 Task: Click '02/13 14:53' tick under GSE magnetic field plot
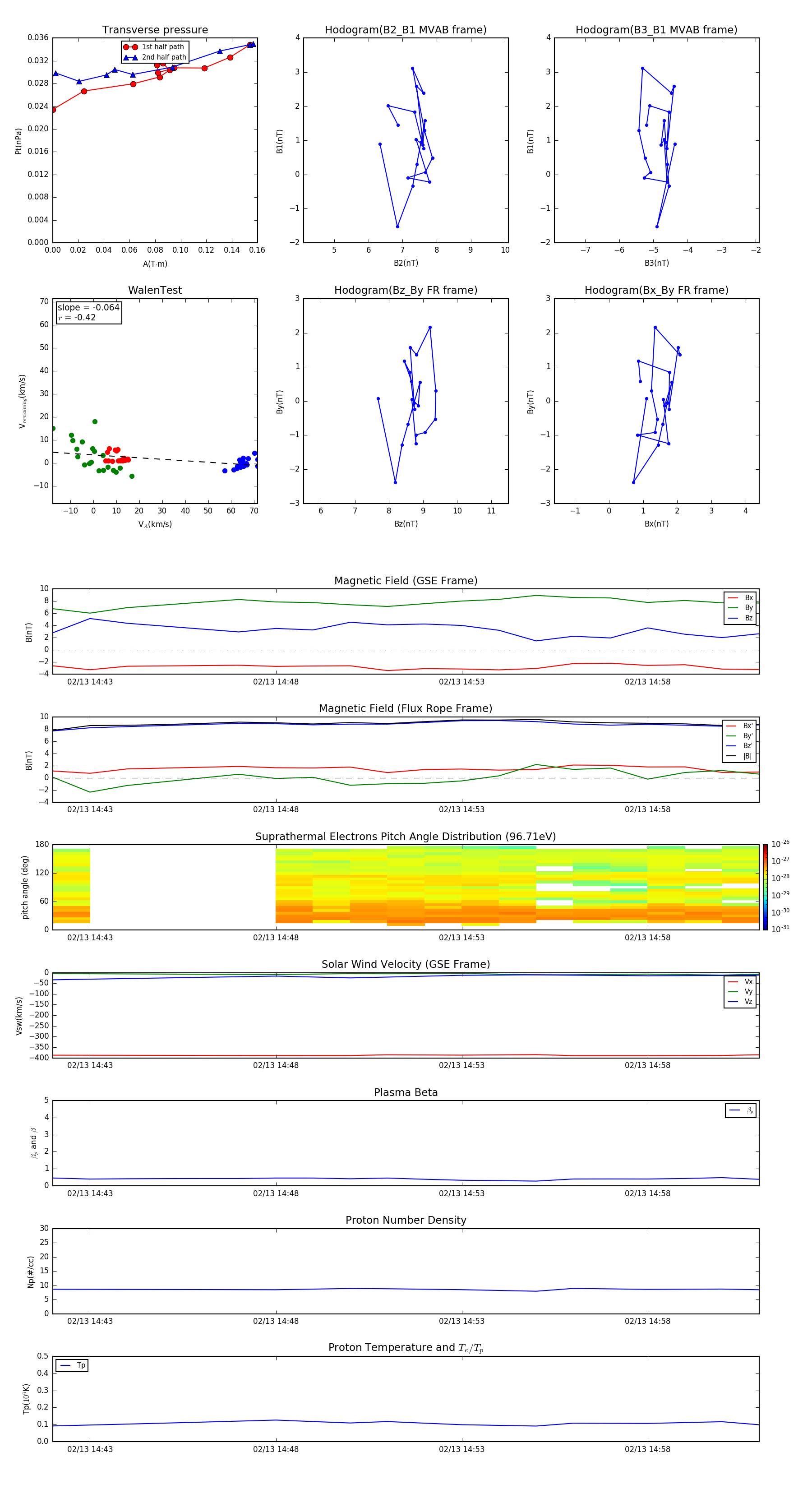[462, 681]
